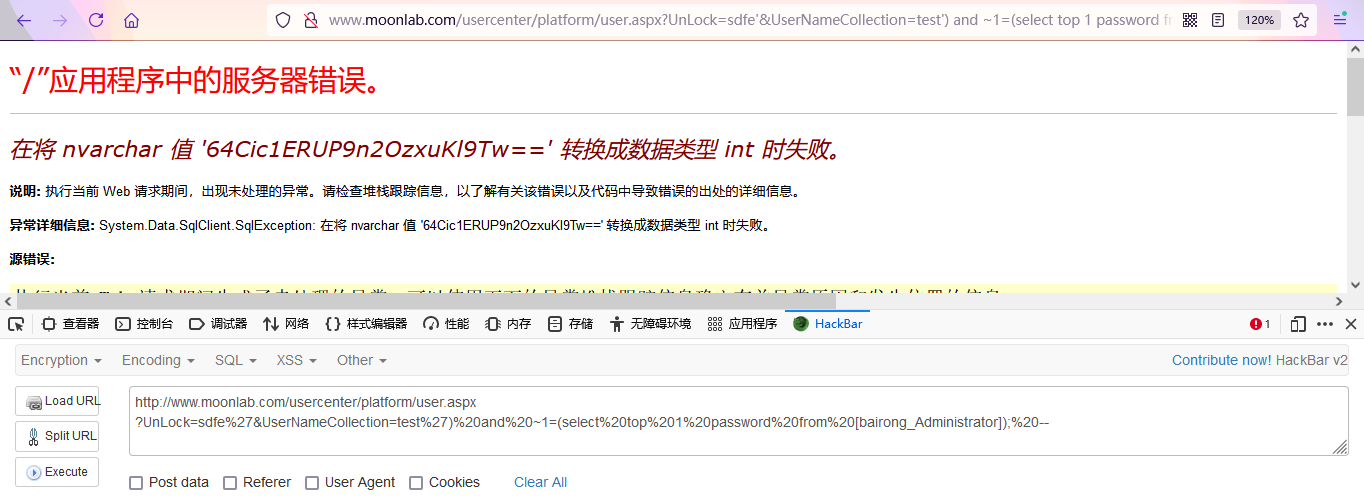This screenshot has height=503, width=1364.
Task: Switch to the 无障碍环境 accessibility tab
Action: pyautogui.click(x=649, y=324)
